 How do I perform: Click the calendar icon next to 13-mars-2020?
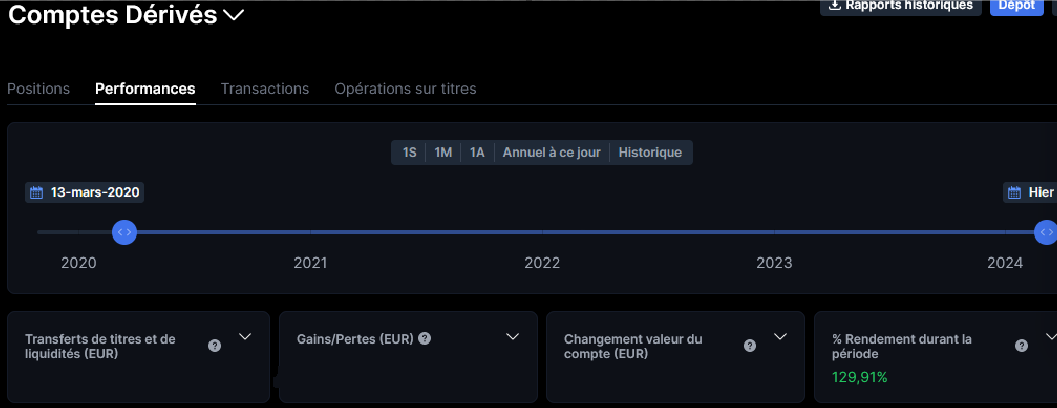coord(37,192)
